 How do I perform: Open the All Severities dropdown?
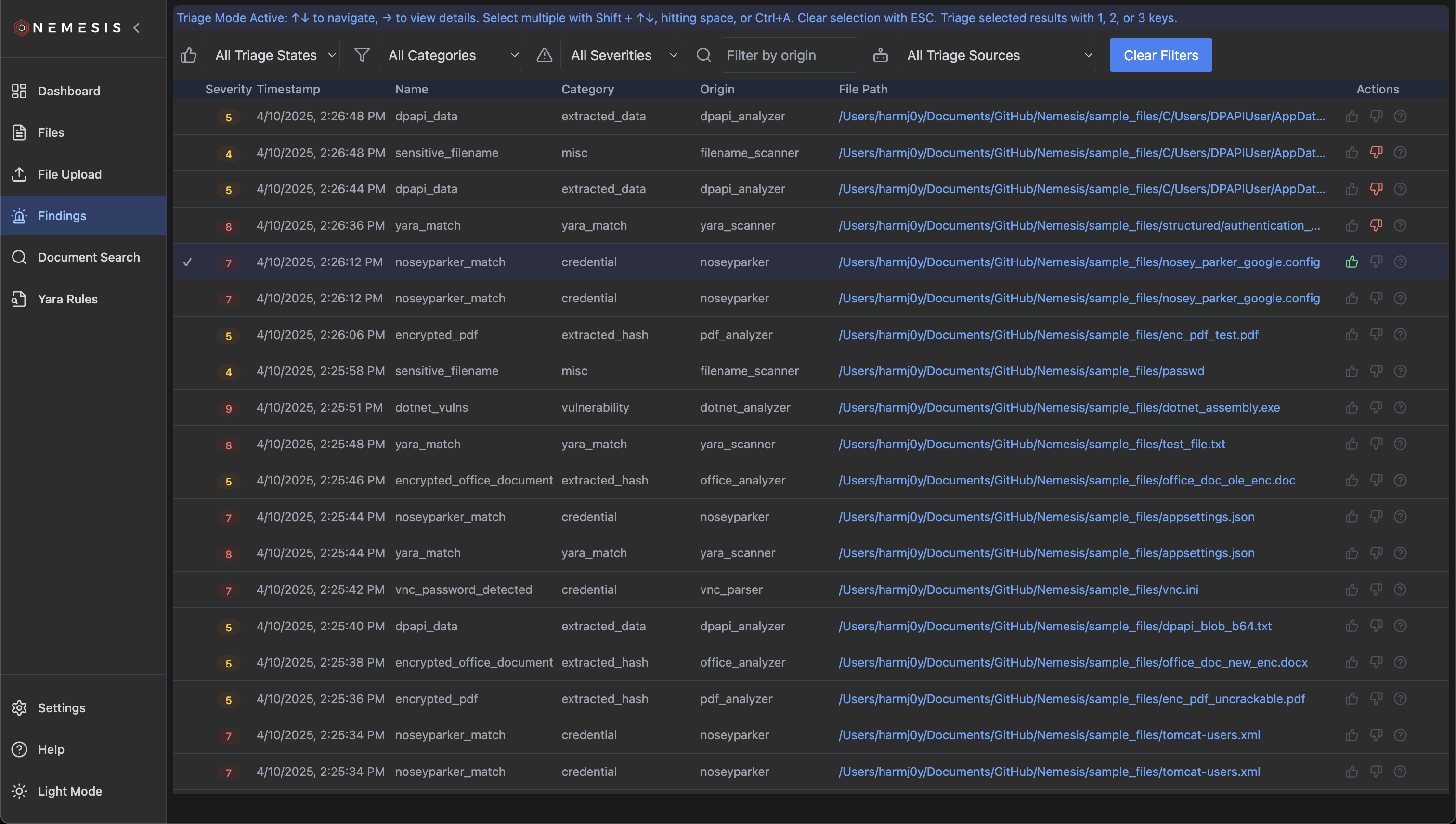621,55
